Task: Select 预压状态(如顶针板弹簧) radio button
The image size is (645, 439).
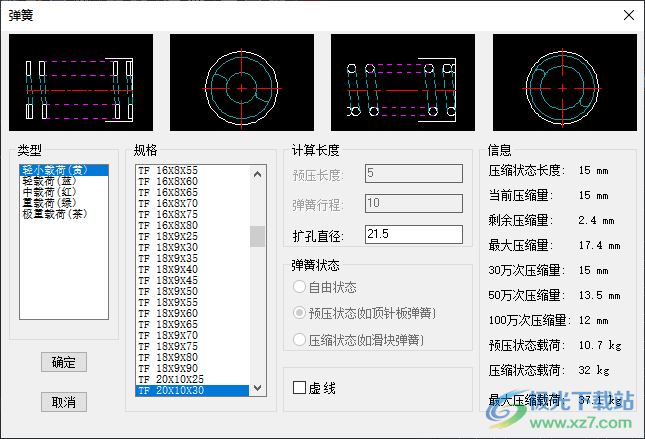Action: tap(364, 313)
